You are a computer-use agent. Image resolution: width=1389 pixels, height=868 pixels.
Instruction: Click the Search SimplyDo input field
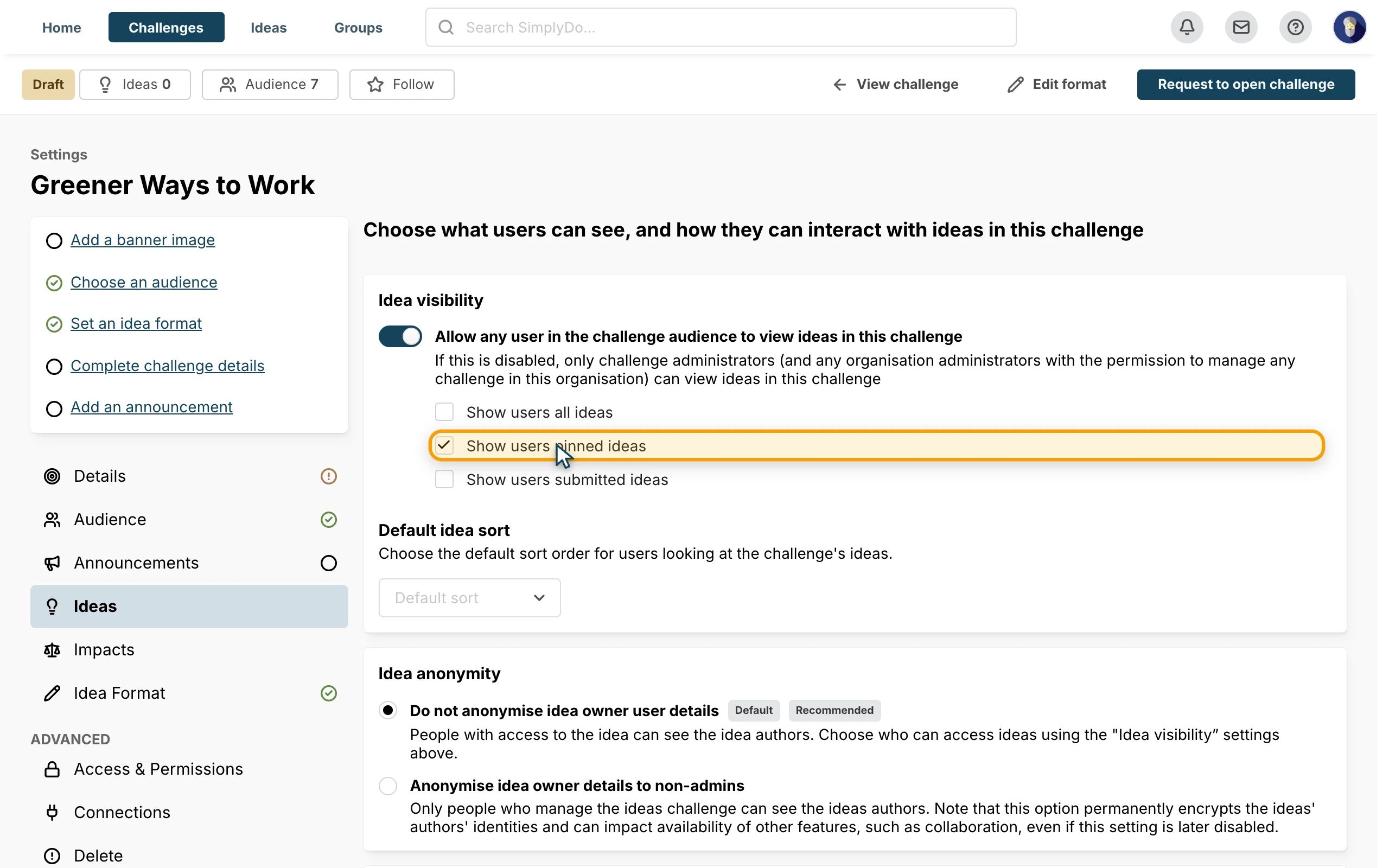[x=721, y=27]
